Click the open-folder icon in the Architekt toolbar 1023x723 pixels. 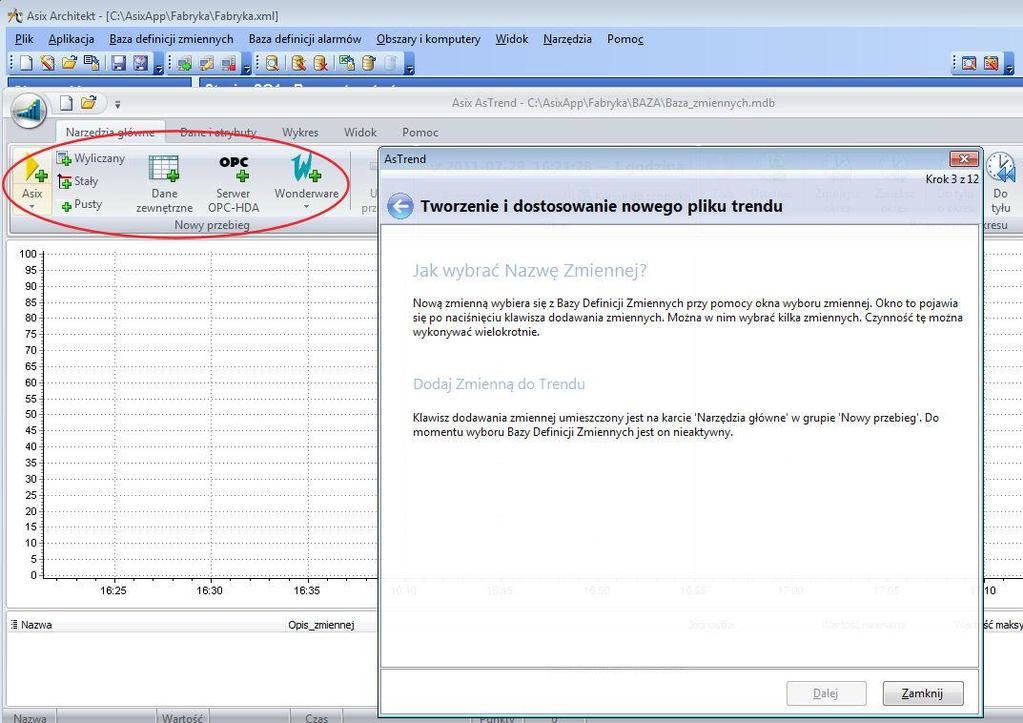(69, 63)
